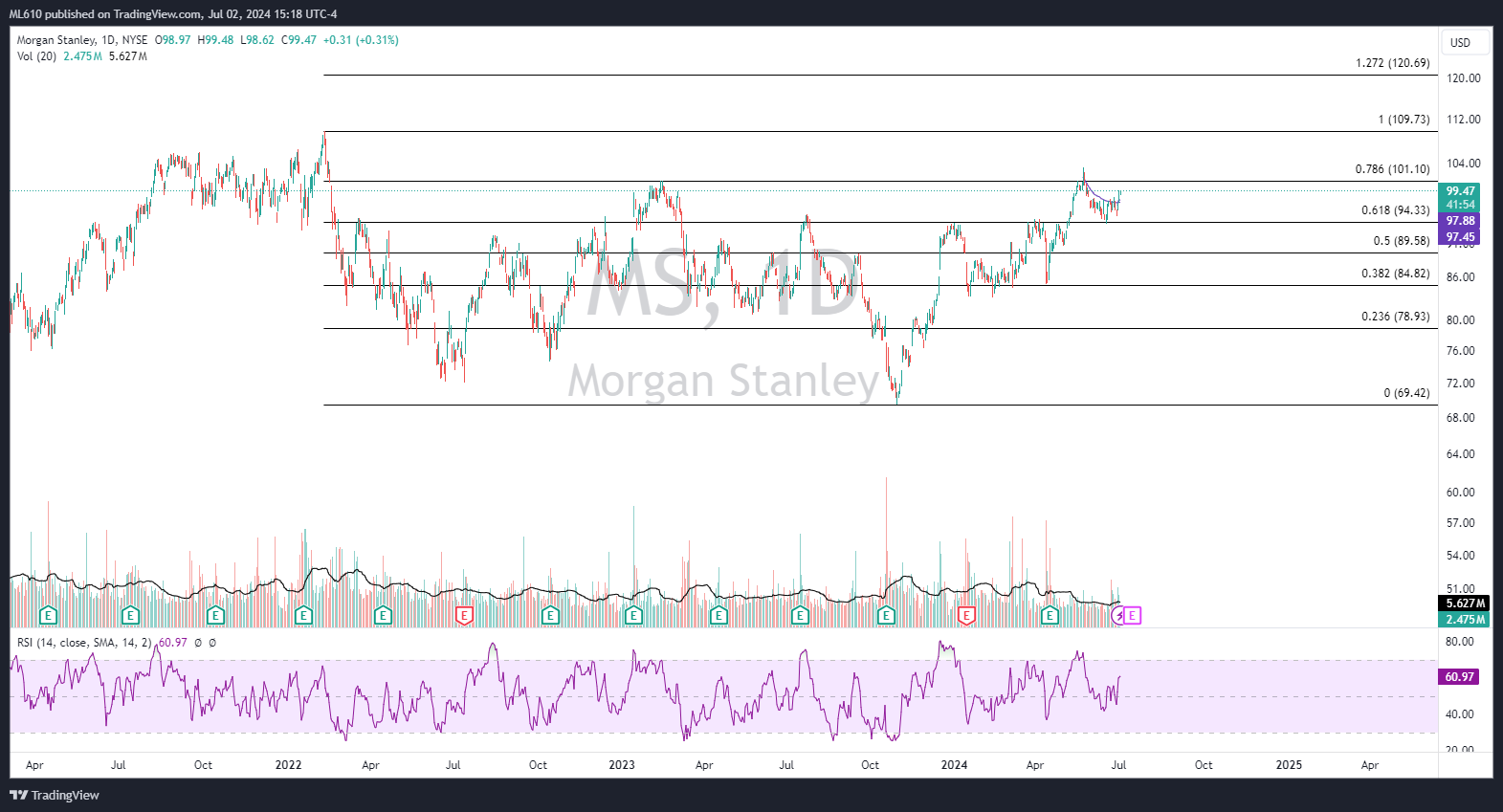Select the 1 (109.73) Fibonacci level label
The image size is (1503, 812).
point(1404,120)
